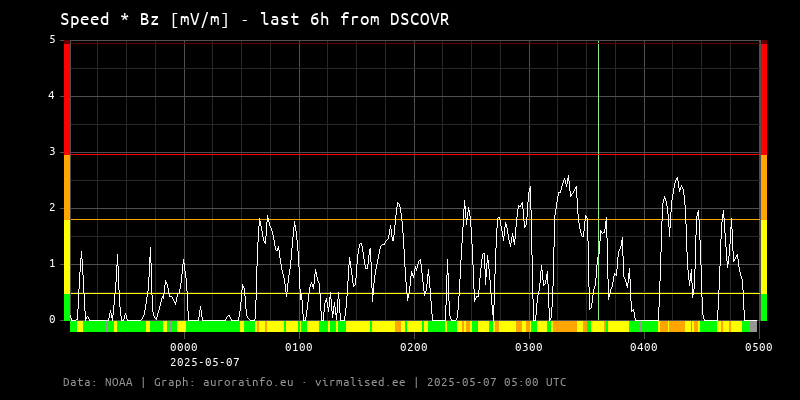Screen dimensions: 800x400
Task: Click the green segment of the right color scale
Action: 763,307
